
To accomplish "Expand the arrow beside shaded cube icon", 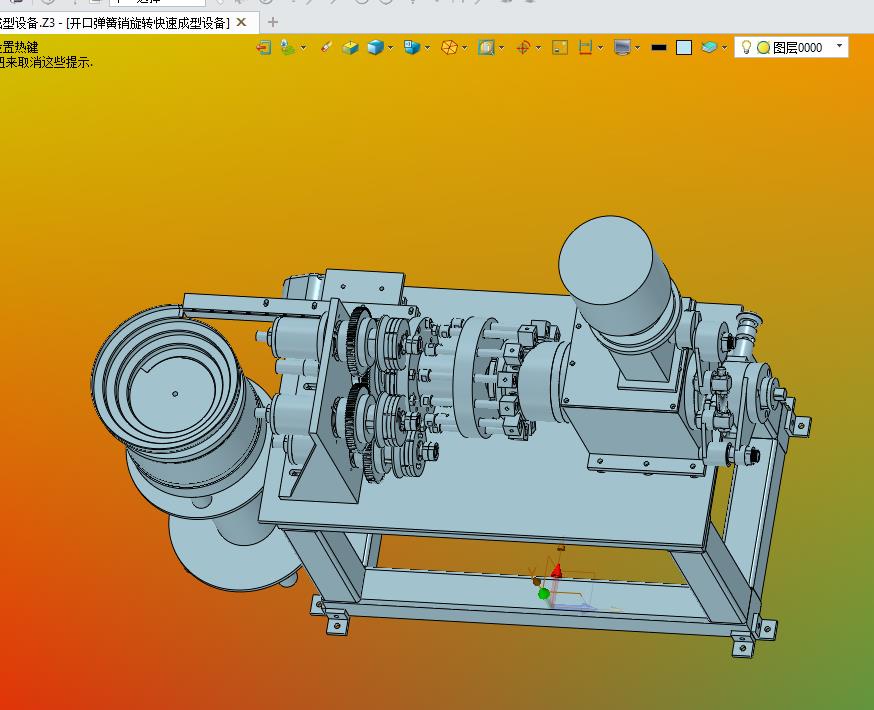I will click(x=391, y=47).
